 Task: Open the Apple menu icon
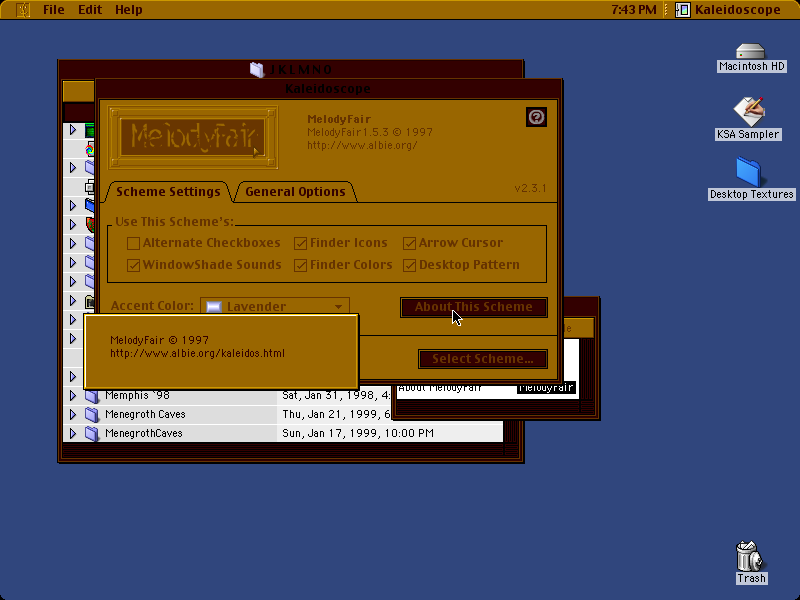[23, 10]
